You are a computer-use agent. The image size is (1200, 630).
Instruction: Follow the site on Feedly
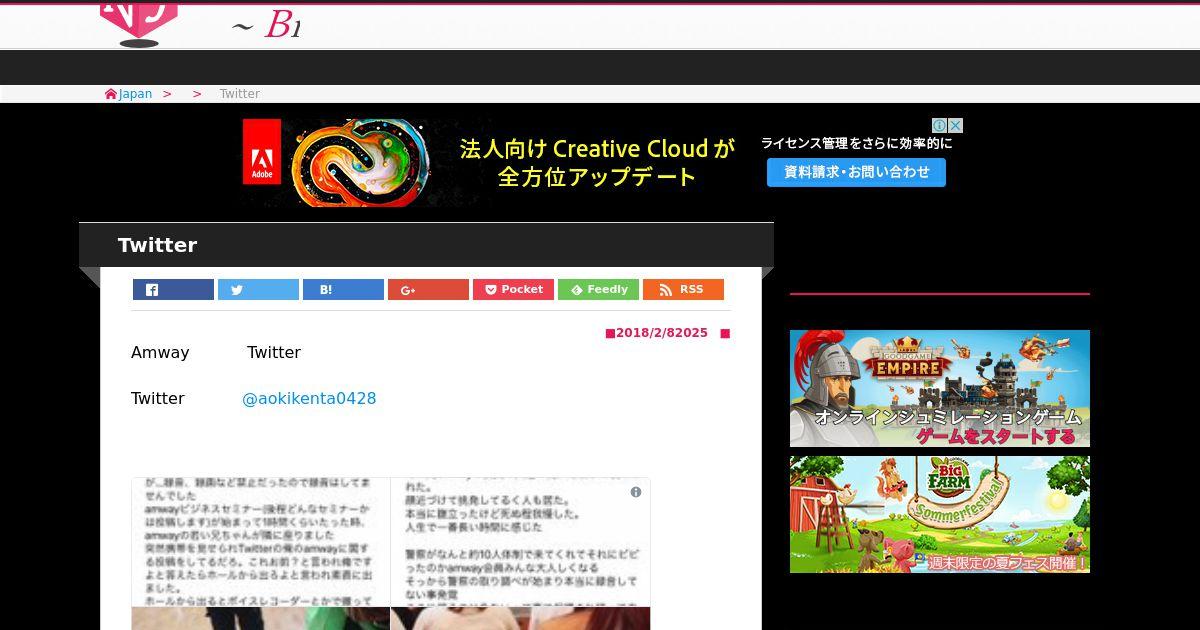(x=598, y=290)
